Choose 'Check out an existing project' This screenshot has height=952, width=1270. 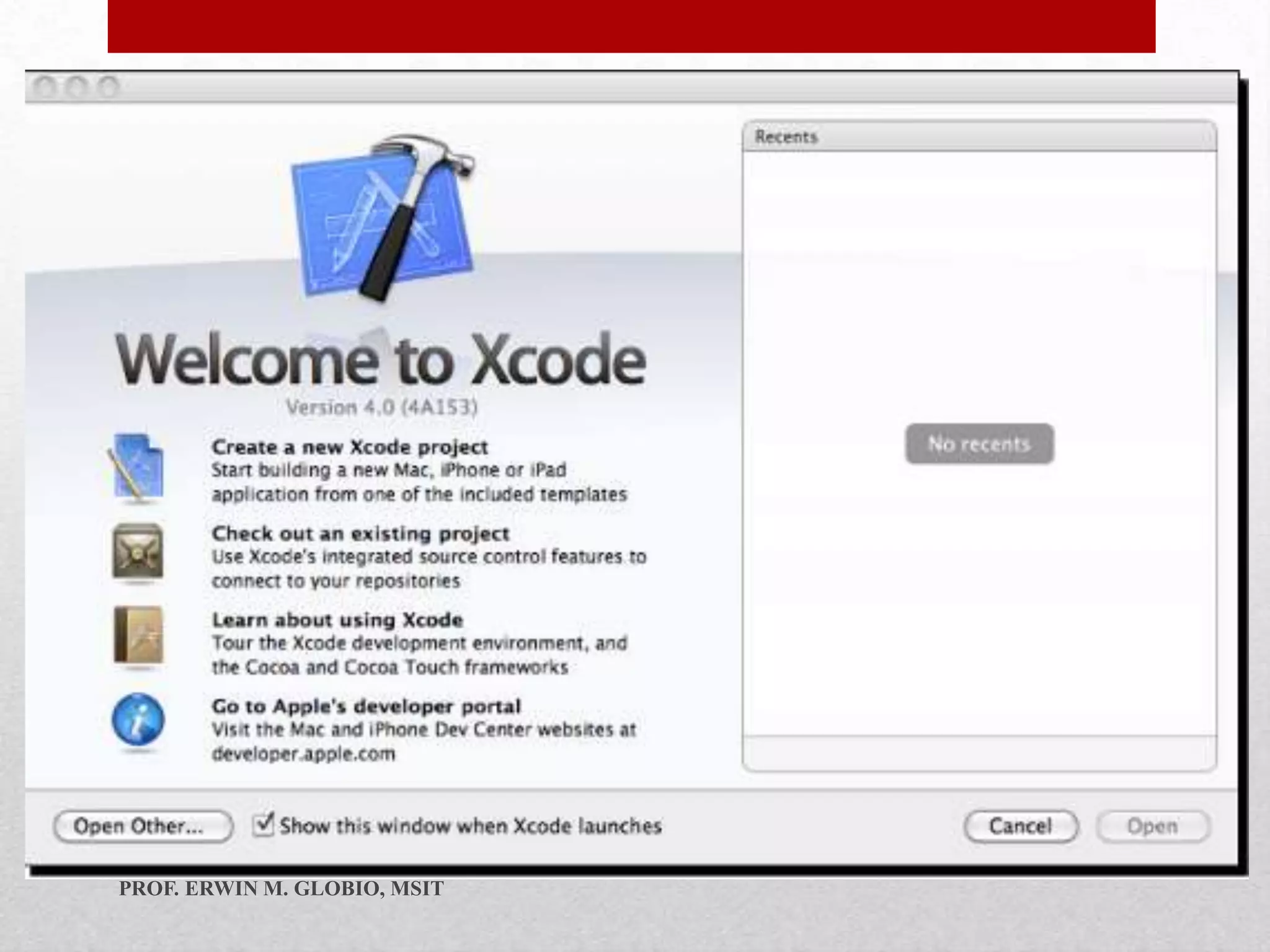coord(360,534)
